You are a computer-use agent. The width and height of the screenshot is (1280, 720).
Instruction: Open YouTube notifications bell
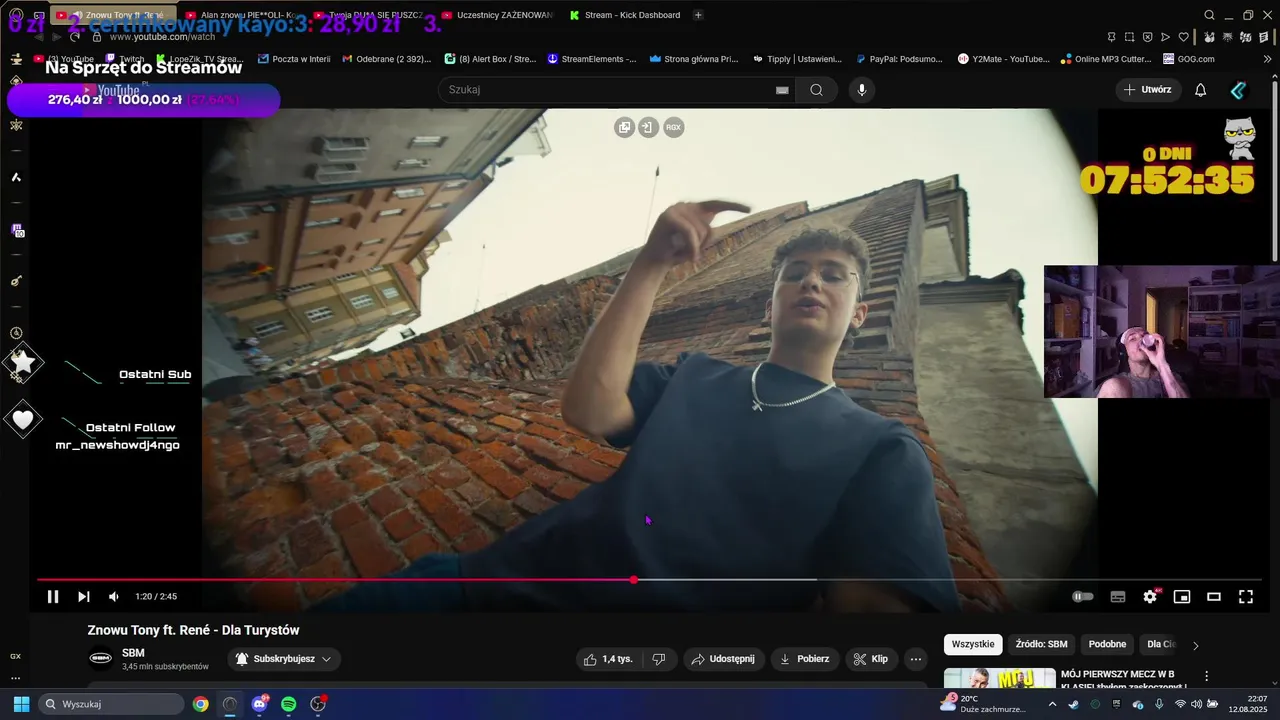click(1201, 90)
